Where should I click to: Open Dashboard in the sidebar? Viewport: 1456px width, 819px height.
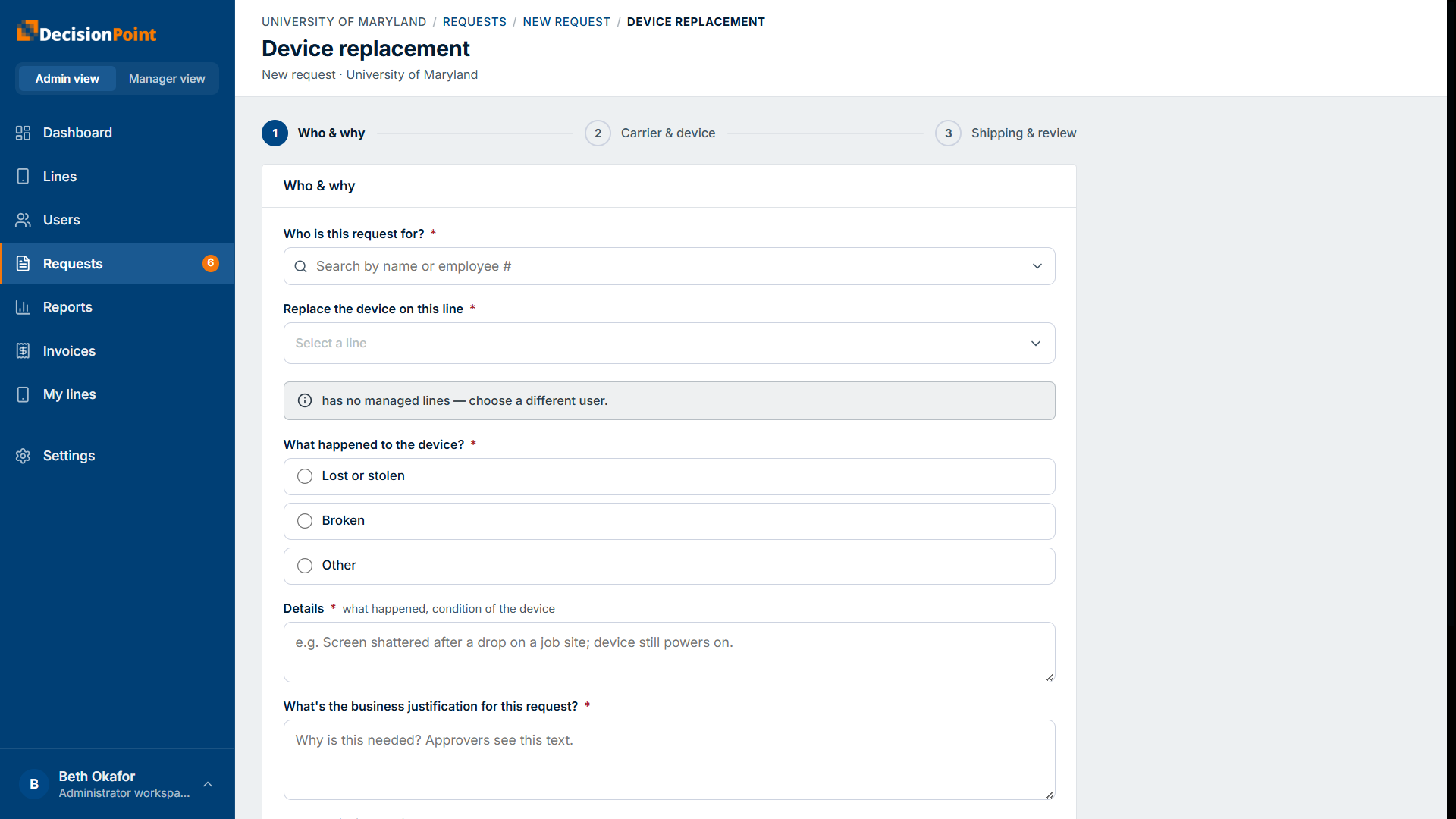(118, 133)
